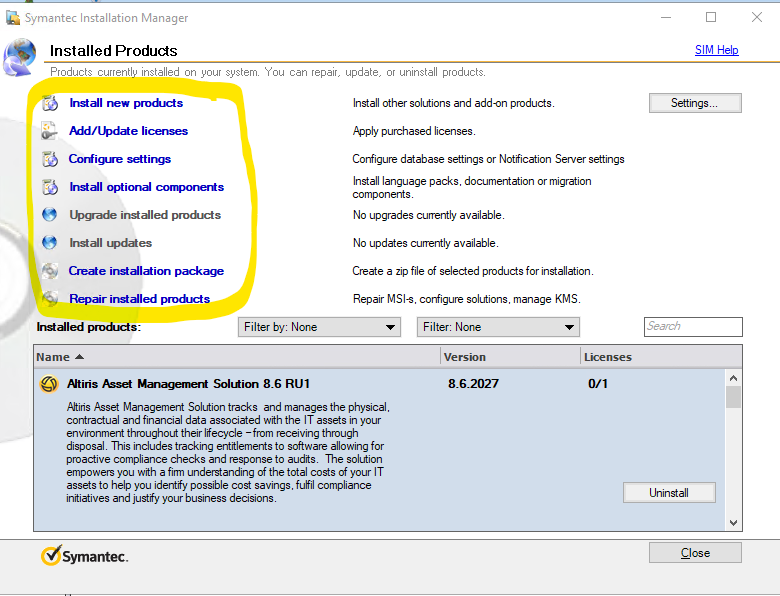Click 'Apply purchased licenses.' description
The image size is (780, 596).
(414, 131)
